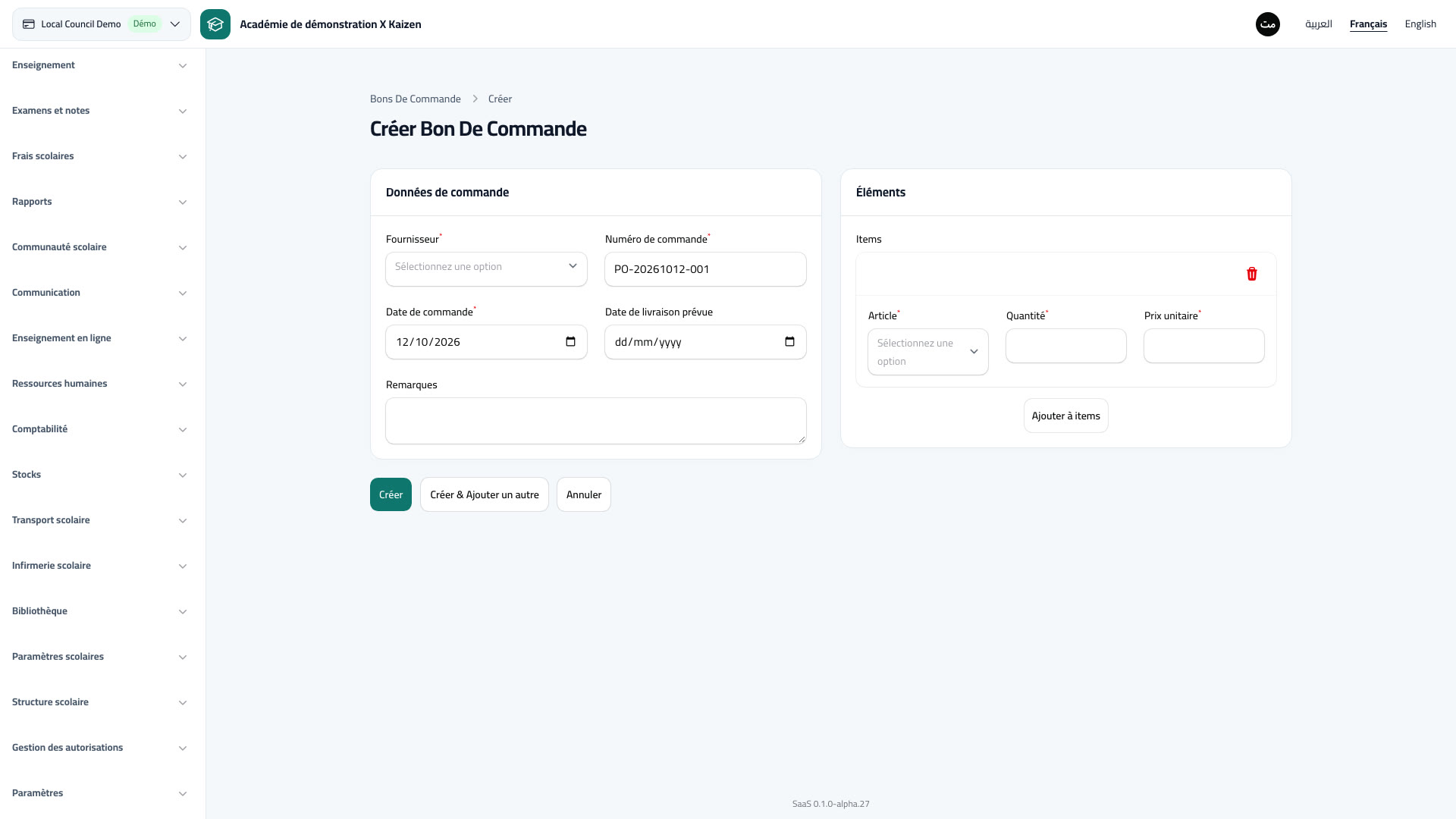
Task: Expand the Infirmerie scolaire section
Action: 100,566
